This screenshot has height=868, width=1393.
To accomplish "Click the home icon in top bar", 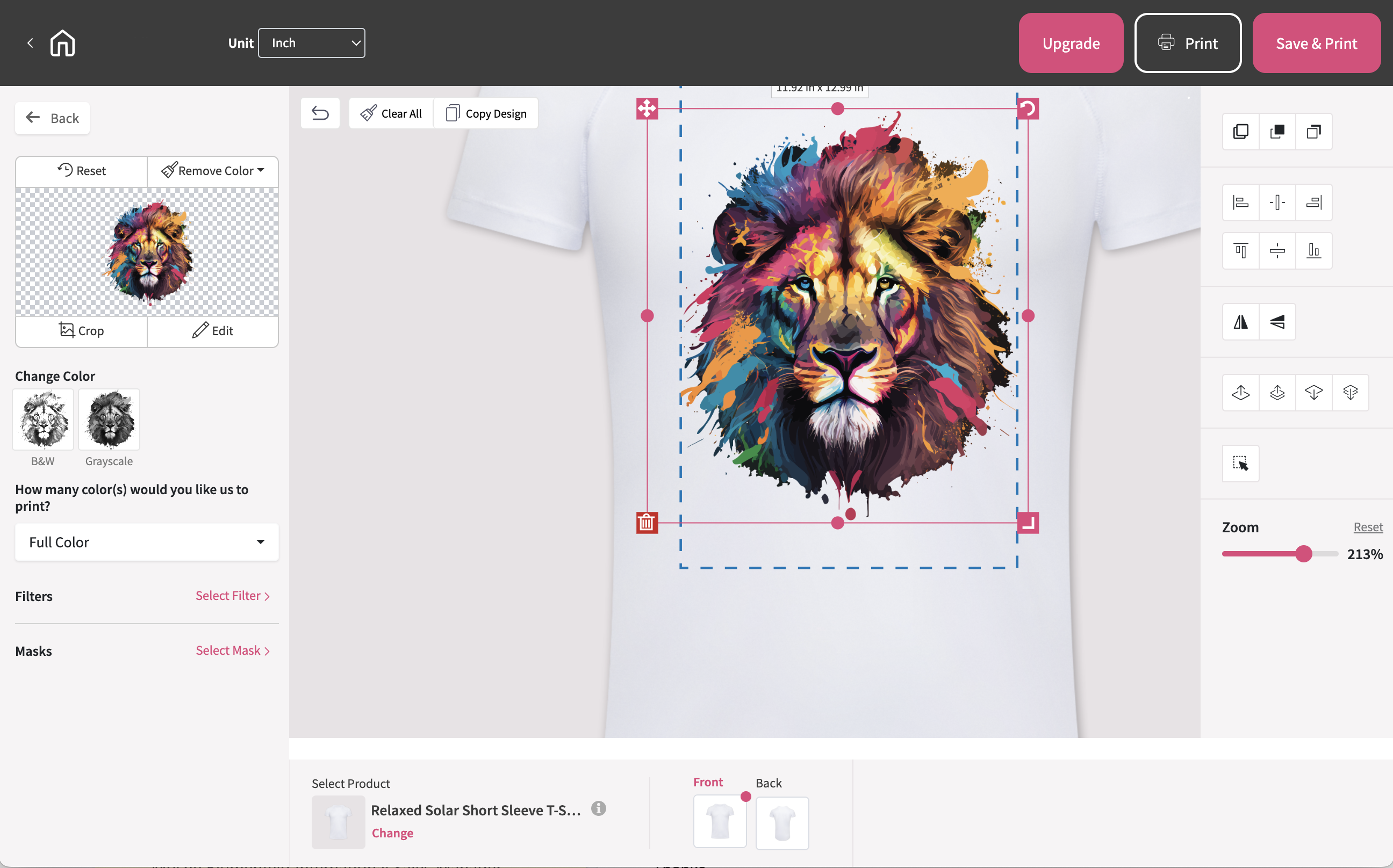I will coord(62,43).
